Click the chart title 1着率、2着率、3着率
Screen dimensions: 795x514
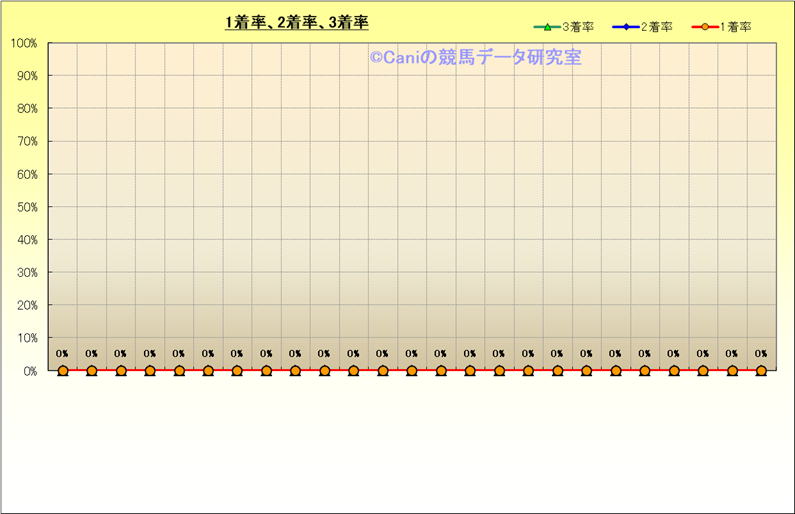tap(297, 23)
